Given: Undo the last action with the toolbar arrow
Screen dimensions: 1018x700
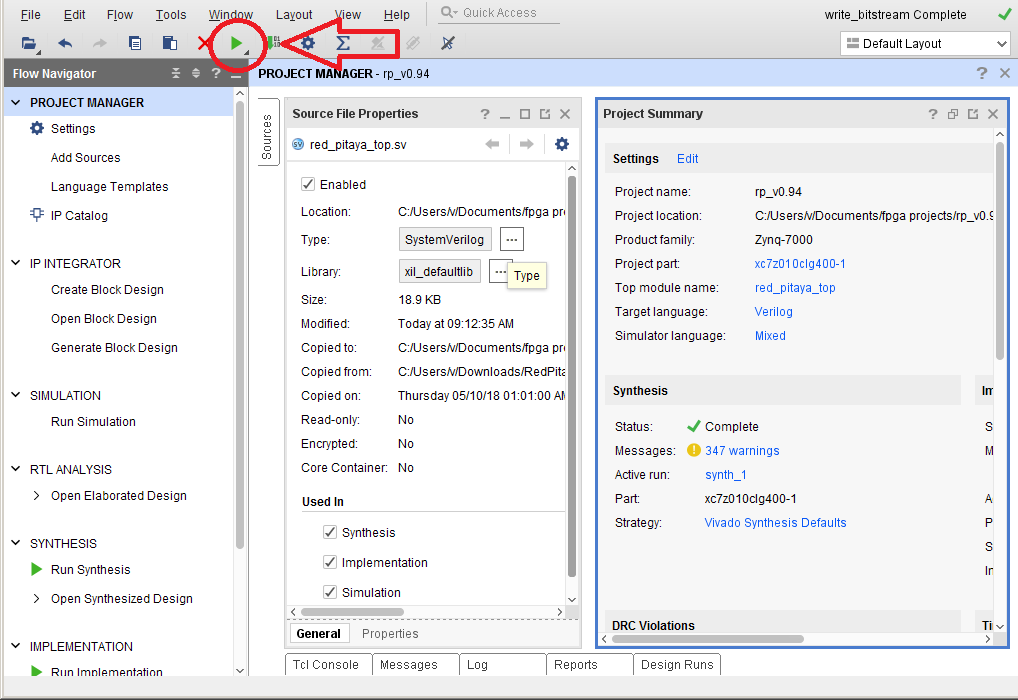Looking at the screenshot, I should pos(65,44).
